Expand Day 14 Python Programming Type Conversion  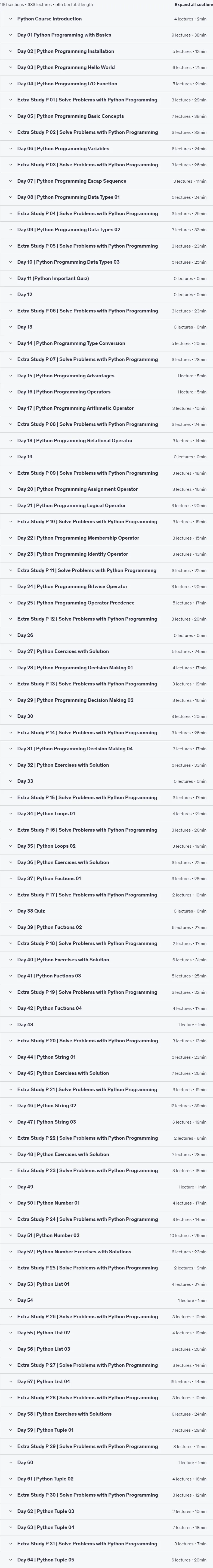pos(106,343)
